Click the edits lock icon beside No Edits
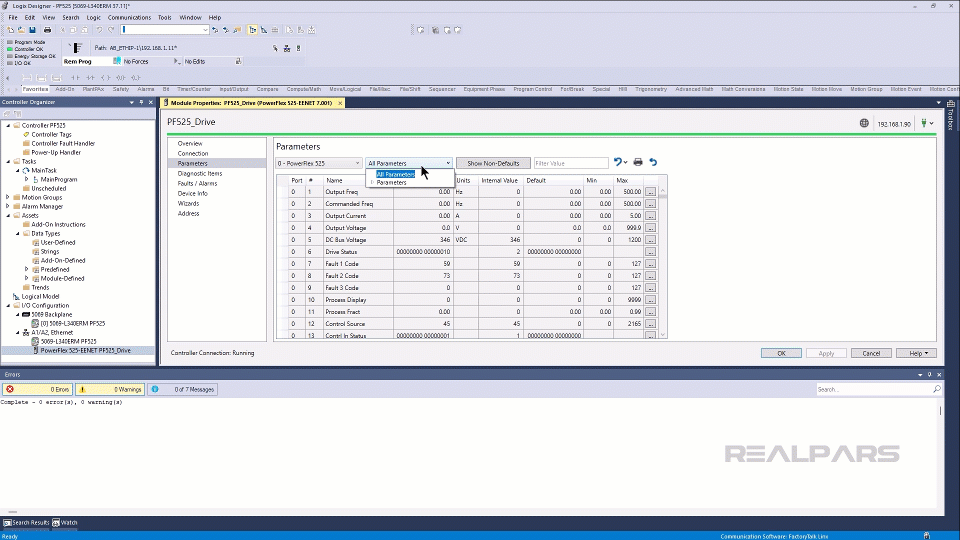This screenshot has width=960, height=540. [x=238, y=61]
